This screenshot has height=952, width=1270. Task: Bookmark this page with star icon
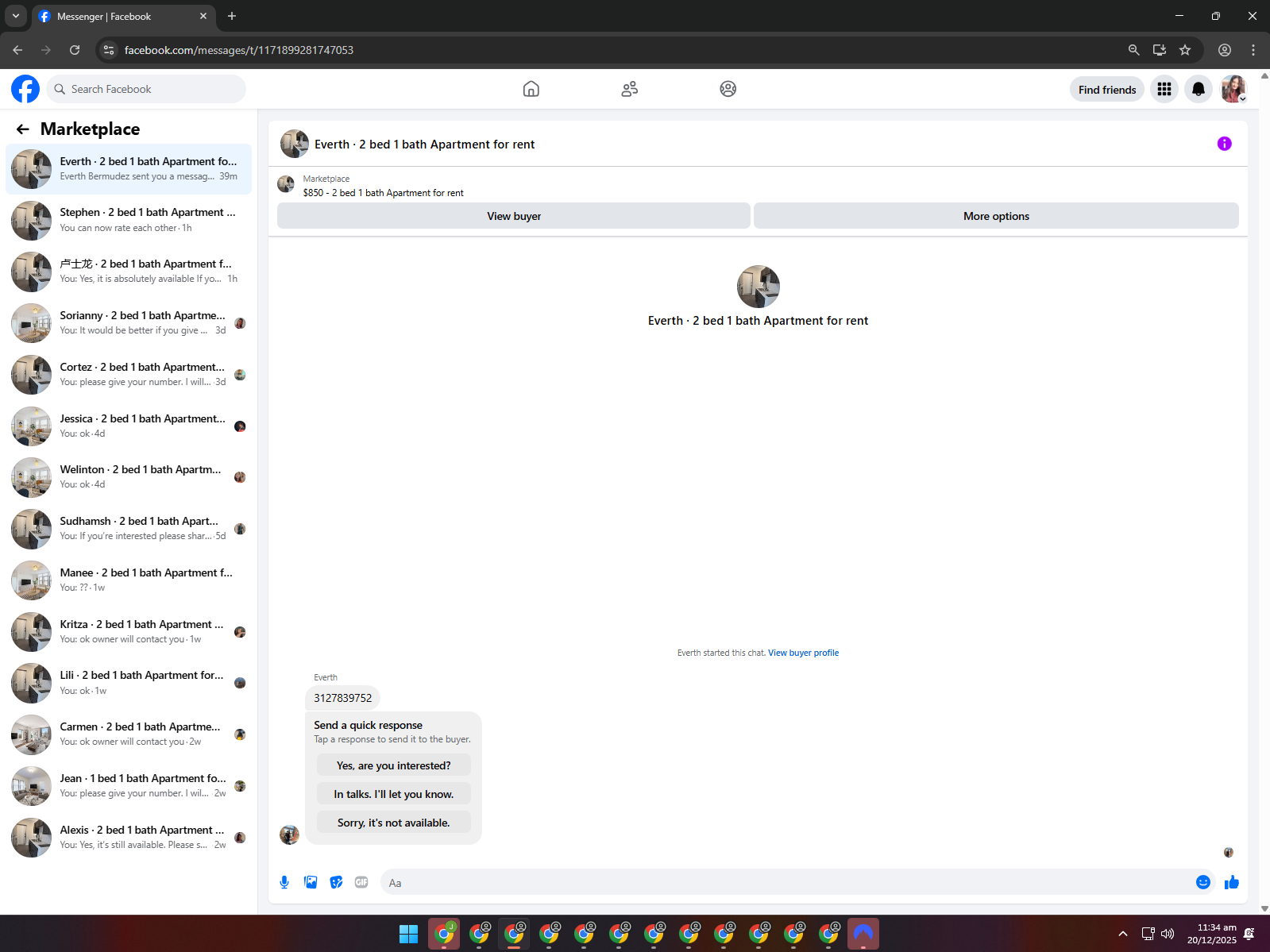tap(1185, 50)
